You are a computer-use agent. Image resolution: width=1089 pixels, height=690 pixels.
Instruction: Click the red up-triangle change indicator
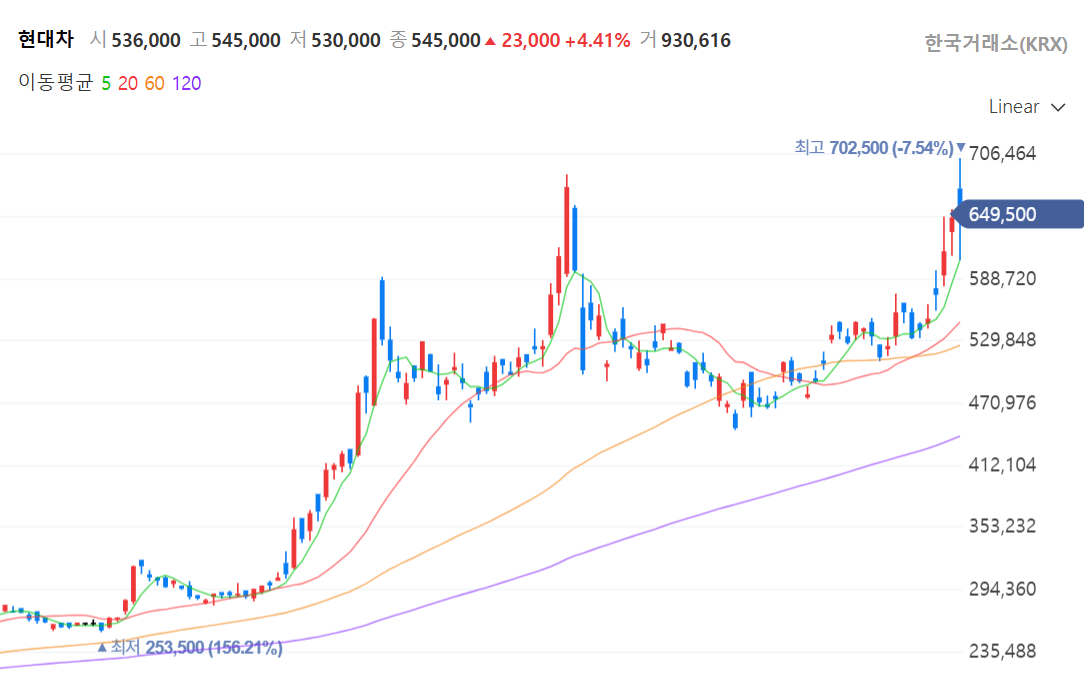click(x=490, y=41)
